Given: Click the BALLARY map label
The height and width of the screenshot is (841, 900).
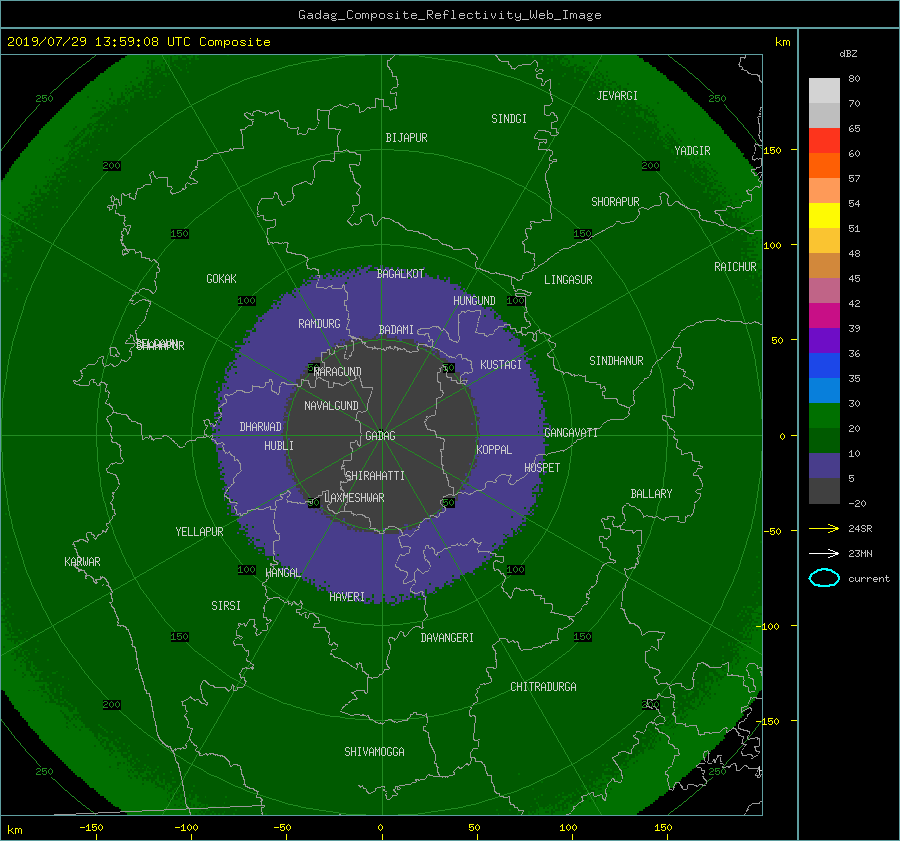Looking at the screenshot, I should 651,494.
